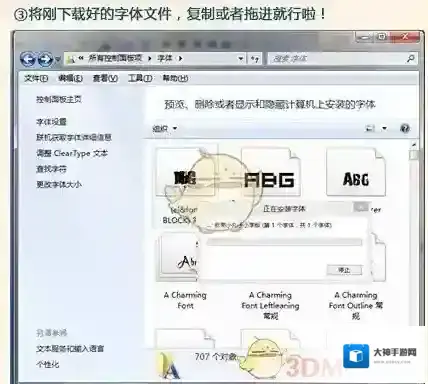
Task: Select the wide ABG font thumbnail
Action: (x=270, y=173)
